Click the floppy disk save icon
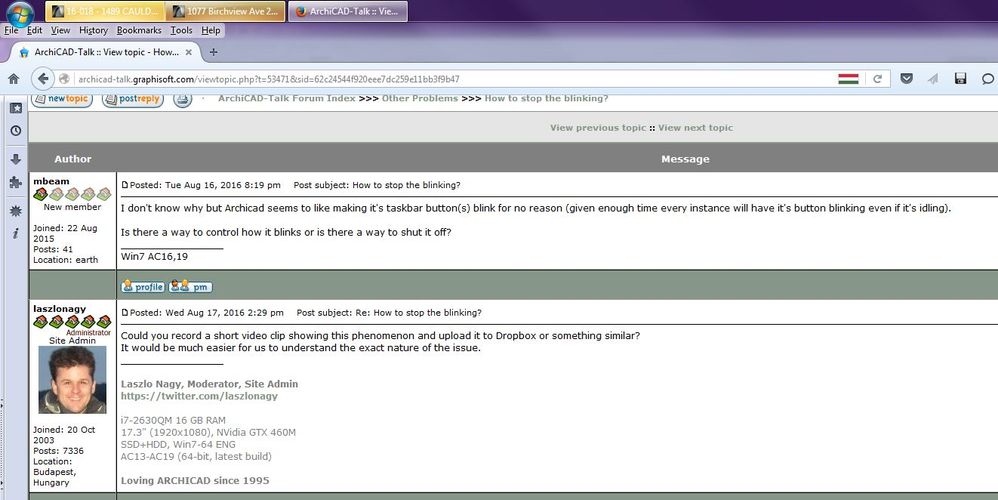 tap(960, 78)
